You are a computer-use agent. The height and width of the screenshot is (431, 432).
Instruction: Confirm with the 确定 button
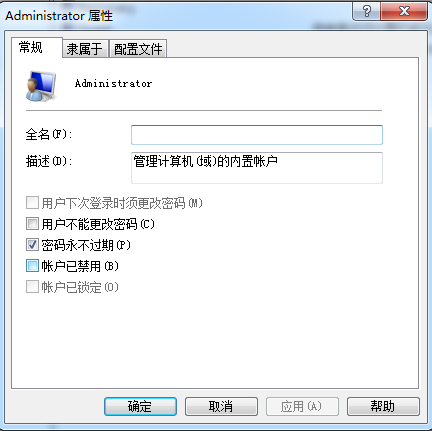(140, 406)
